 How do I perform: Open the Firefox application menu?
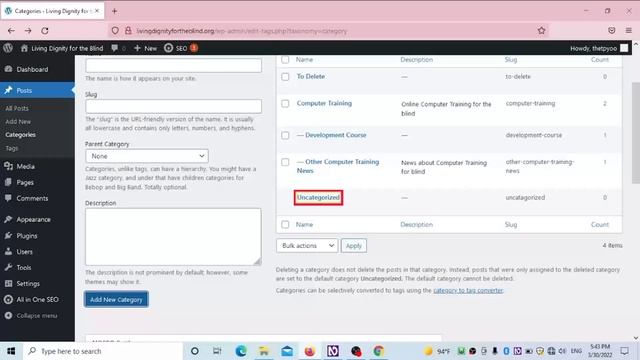coord(629,31)
